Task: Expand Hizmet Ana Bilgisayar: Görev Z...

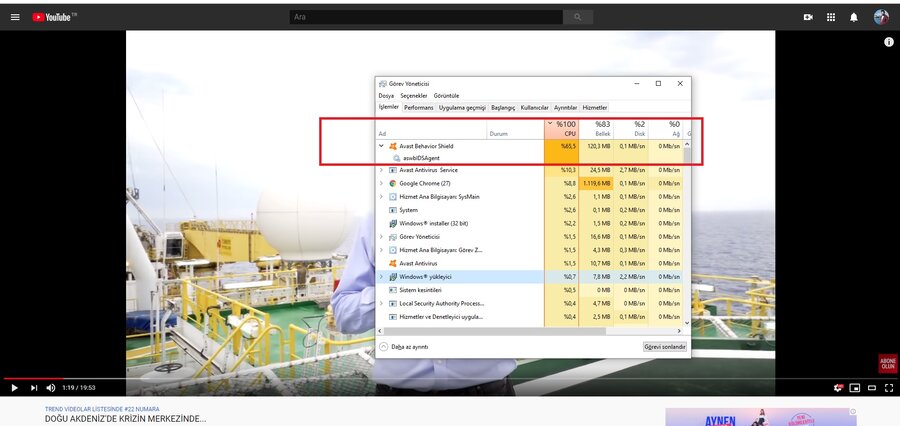Action: point(381,250)
